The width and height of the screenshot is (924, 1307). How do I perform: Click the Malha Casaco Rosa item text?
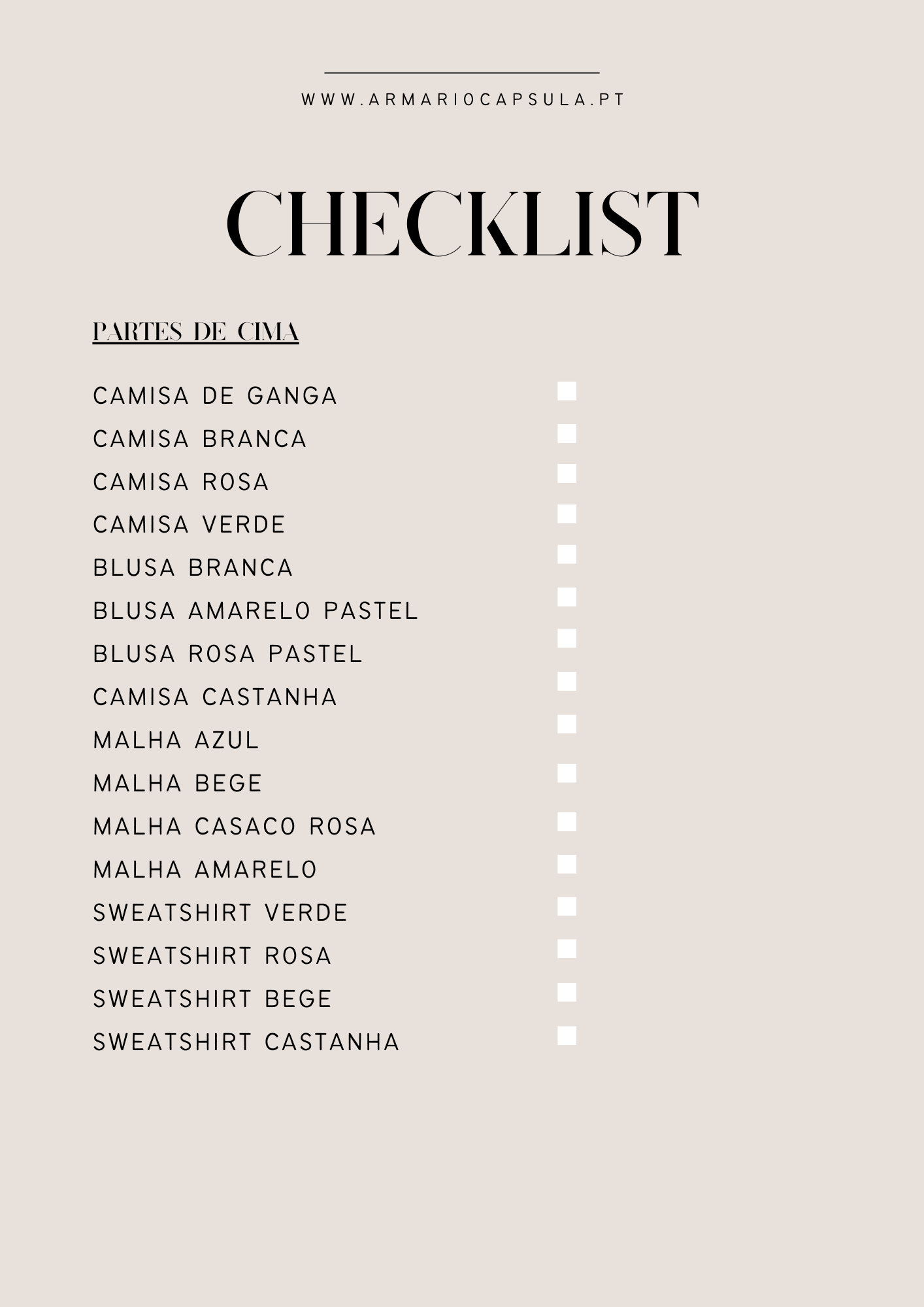(x=235, y=827)
